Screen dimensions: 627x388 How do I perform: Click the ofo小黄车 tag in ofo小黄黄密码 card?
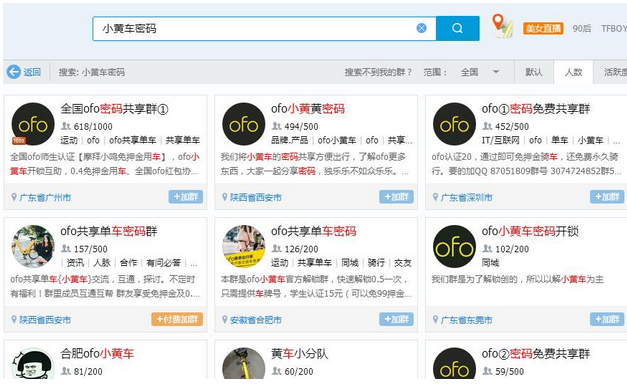tap(337, 140)
